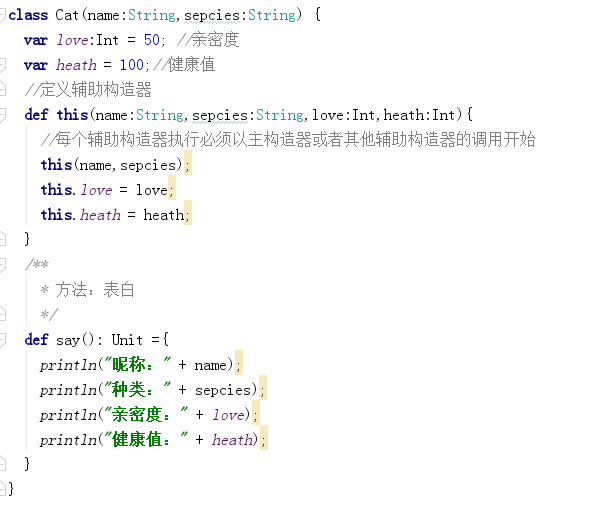Click highlighted semicolon after this.heath = heath
Screen dimensions: 591x507
click(188, 212)
